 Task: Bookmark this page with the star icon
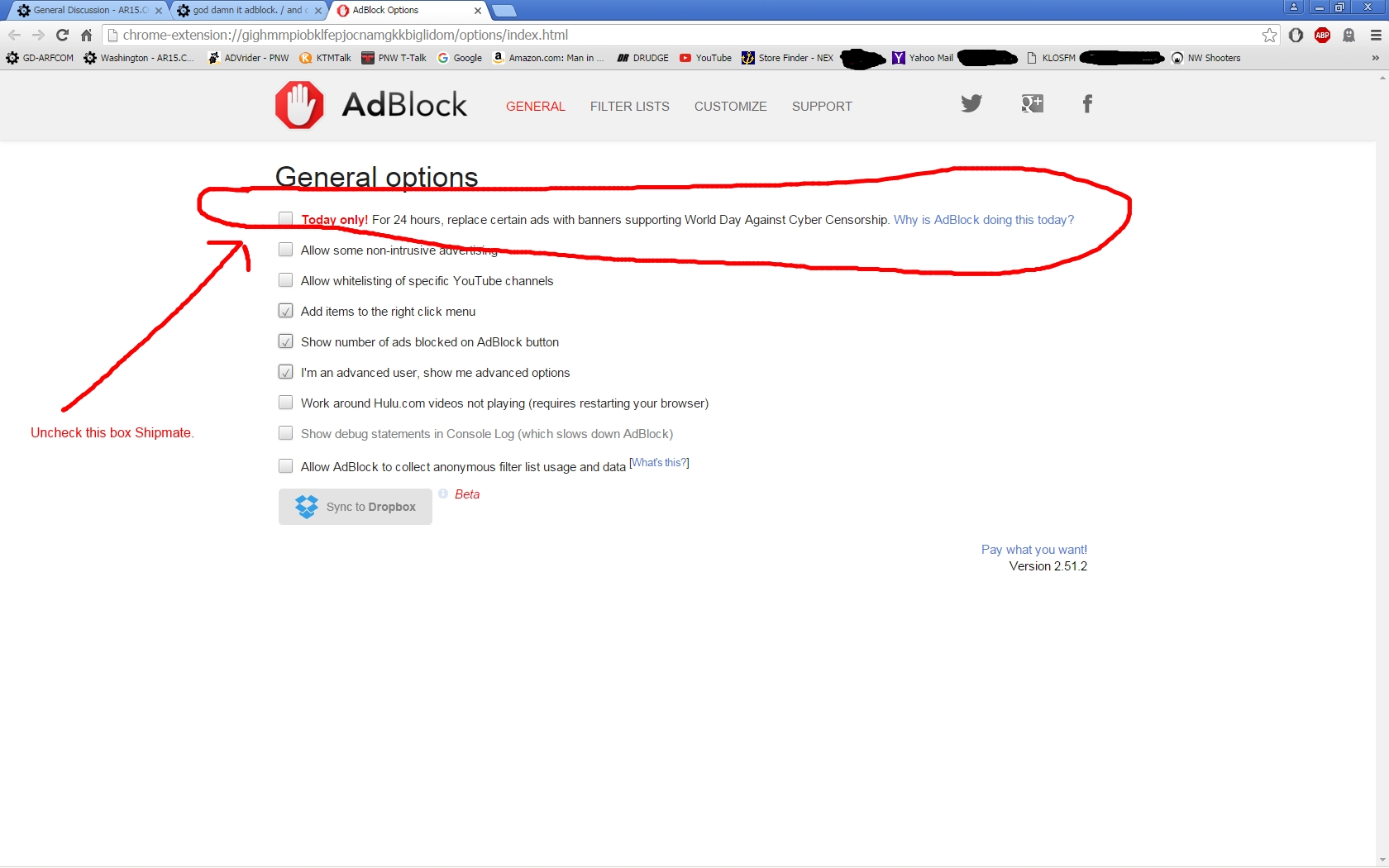(x=1269, y=35)
